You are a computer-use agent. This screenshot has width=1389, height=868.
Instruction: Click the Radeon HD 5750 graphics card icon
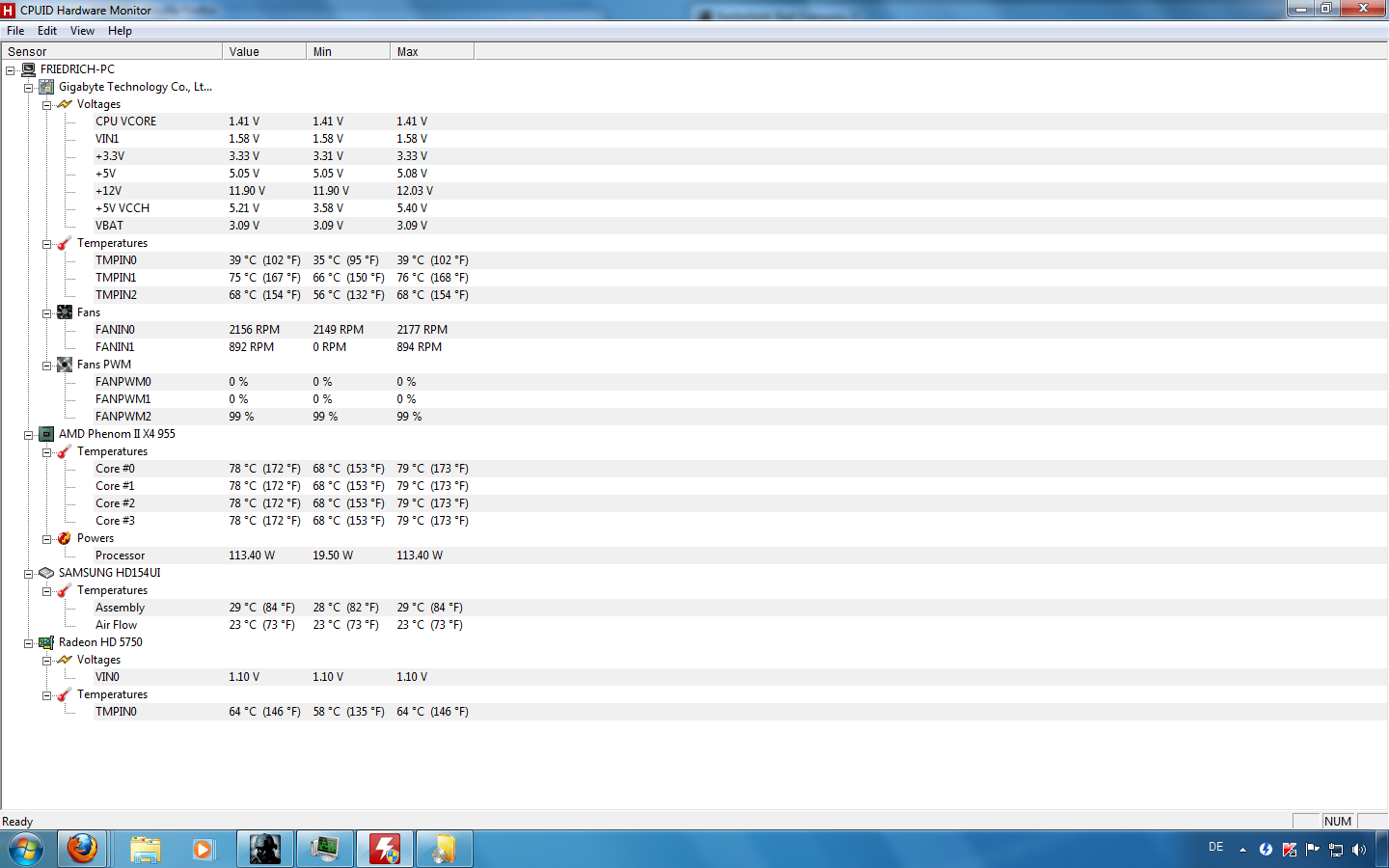pyautogui.click(x=46, y=642)
